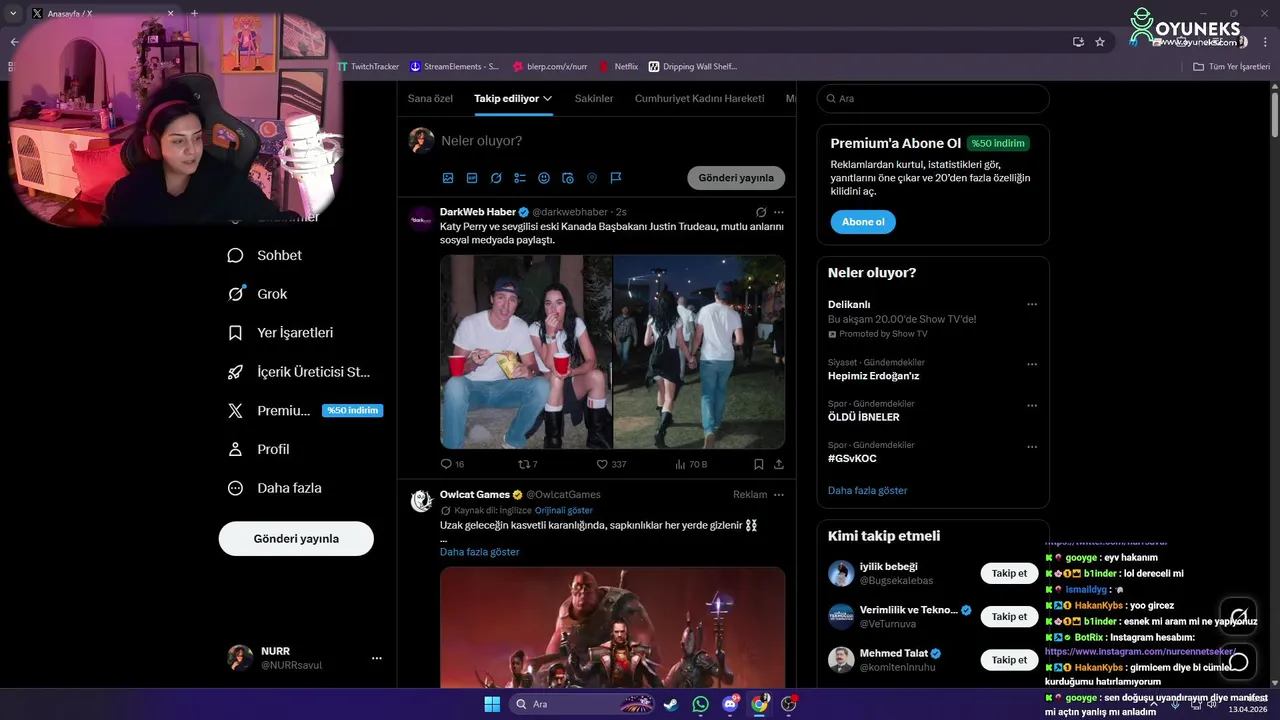Viewport: 1280px width, 720px height.
Task: Open more options for Delikanlı trend
Action: coord(1032,304)
